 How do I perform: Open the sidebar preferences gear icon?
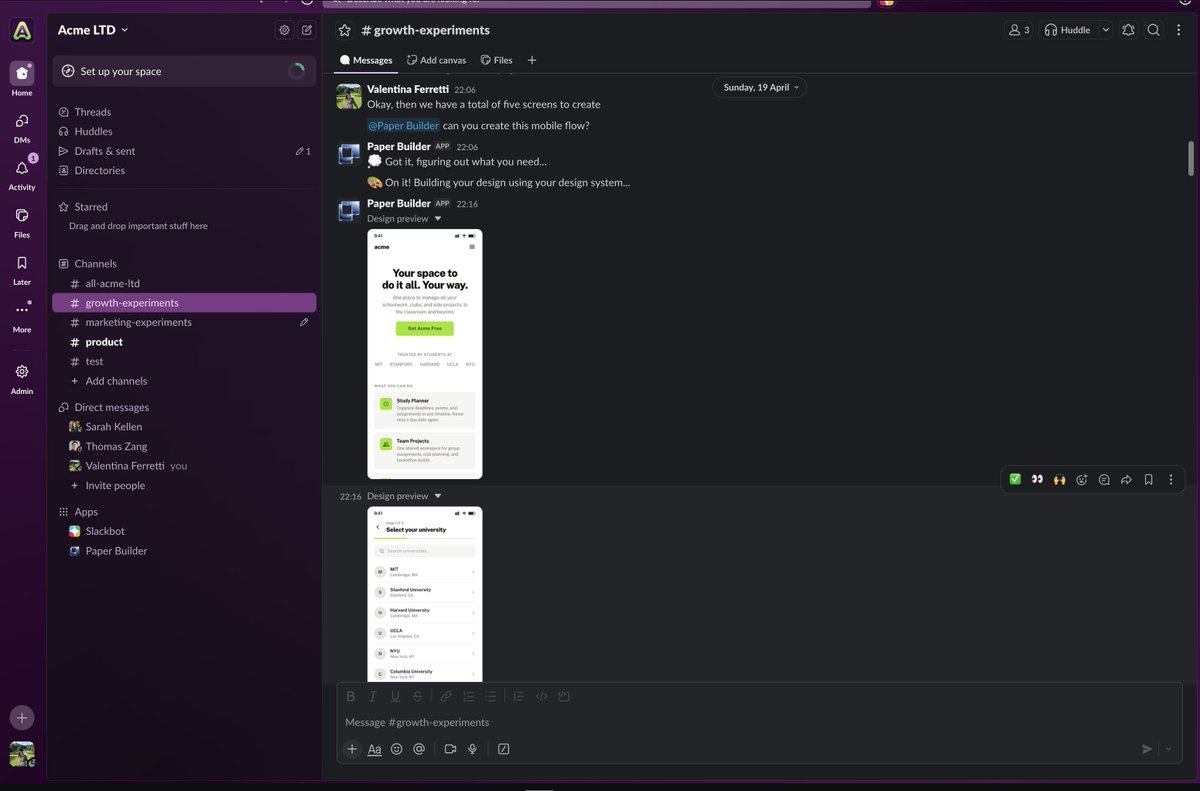click(x=284, y=30)
